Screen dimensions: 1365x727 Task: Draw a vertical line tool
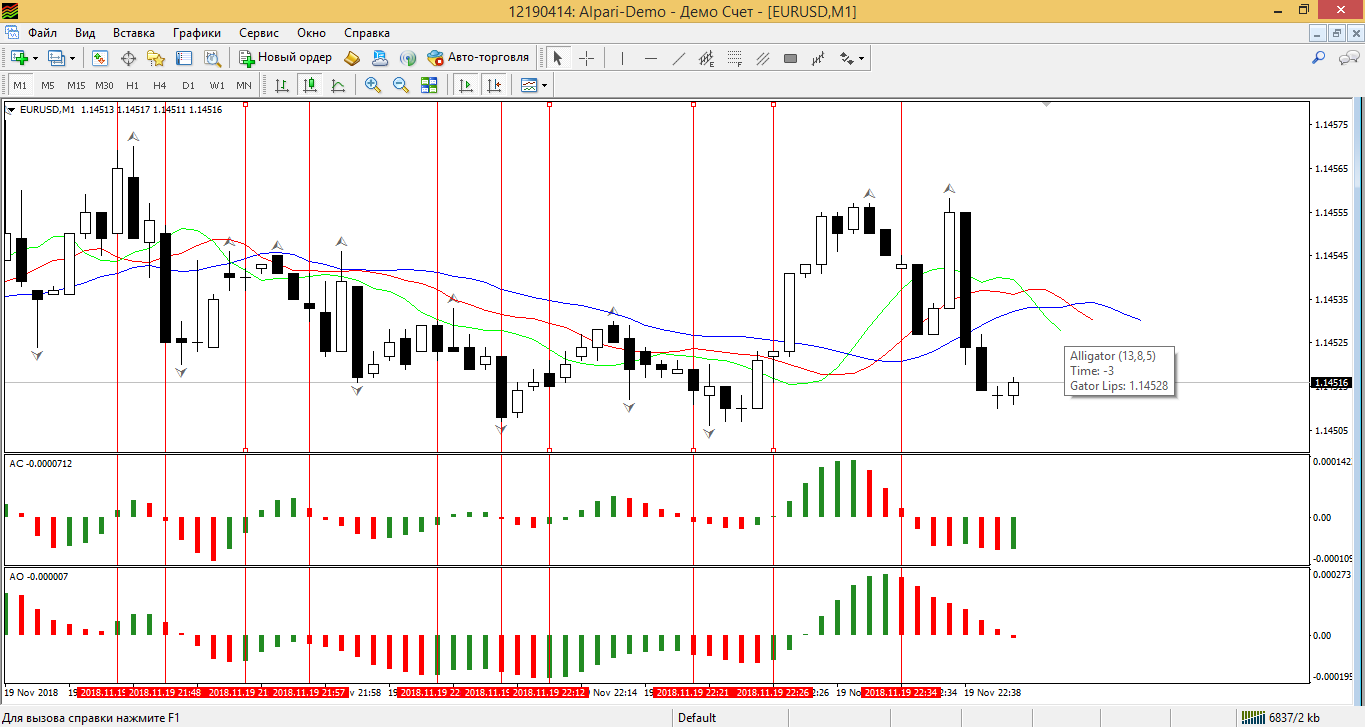(x=622, y=58)
